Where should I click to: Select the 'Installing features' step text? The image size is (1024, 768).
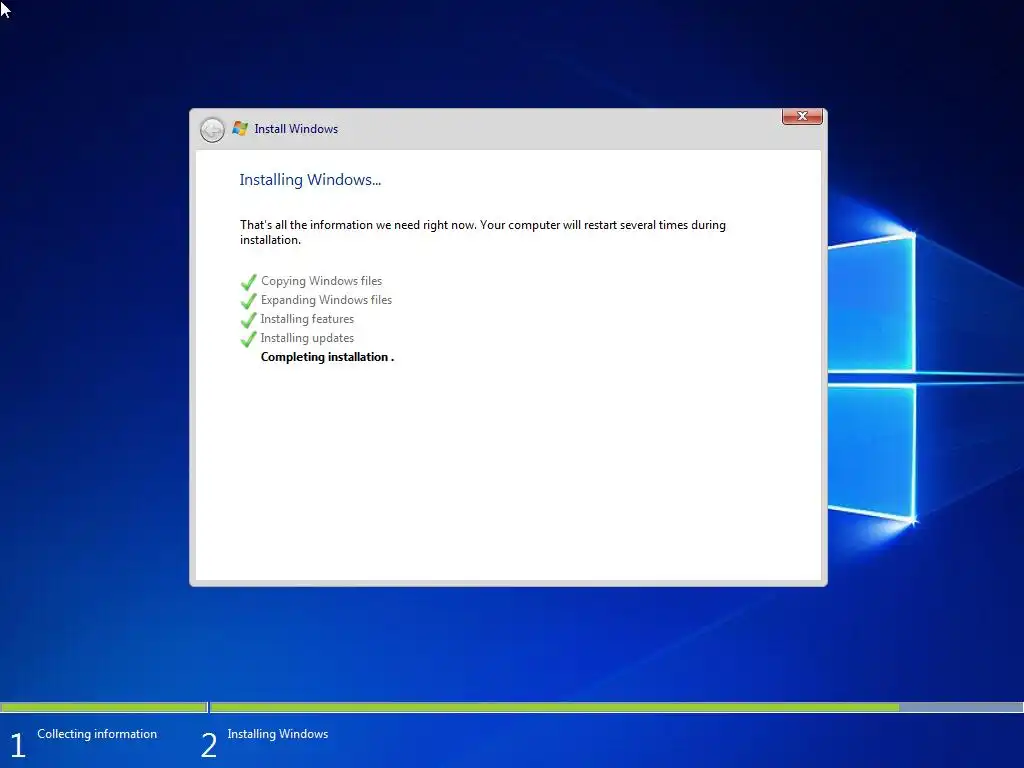point(307,319)
